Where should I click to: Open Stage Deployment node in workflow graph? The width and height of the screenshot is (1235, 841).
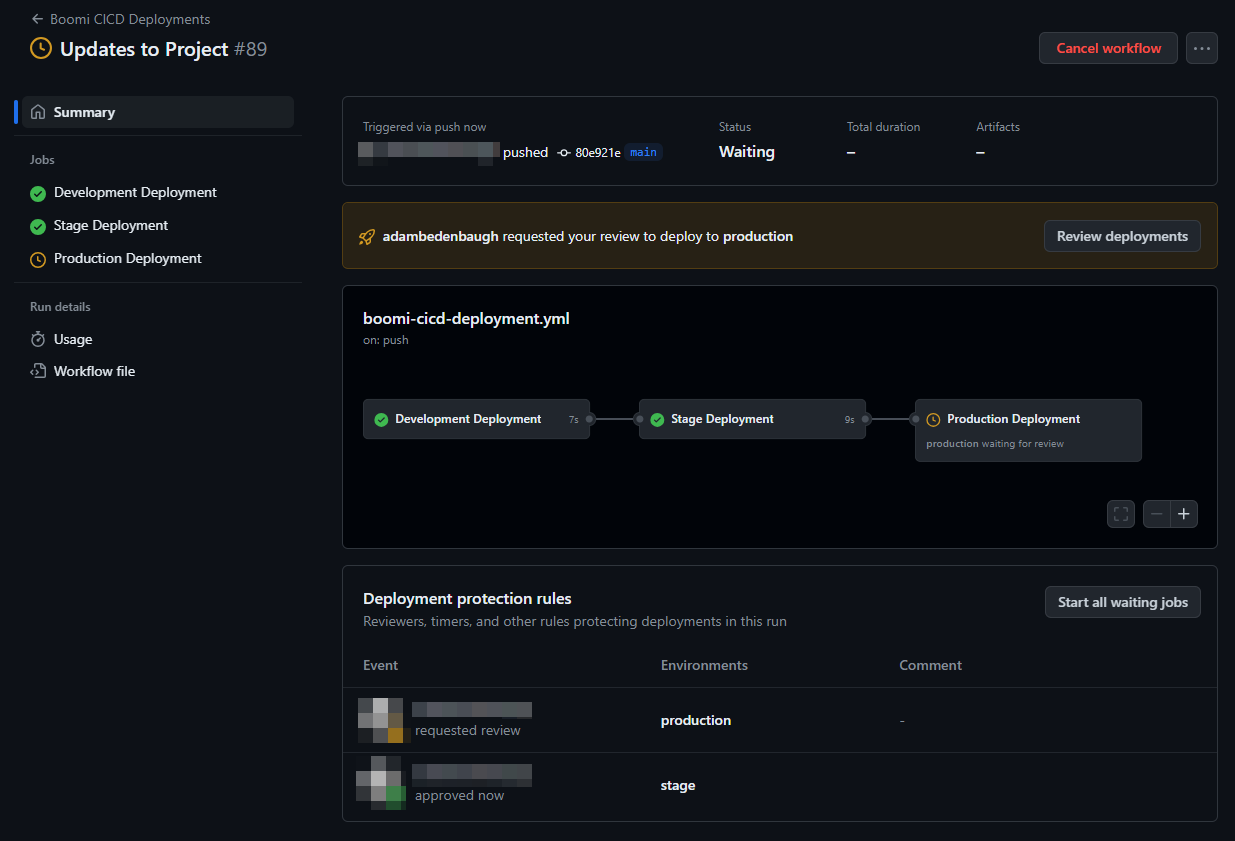click(752, 419)
